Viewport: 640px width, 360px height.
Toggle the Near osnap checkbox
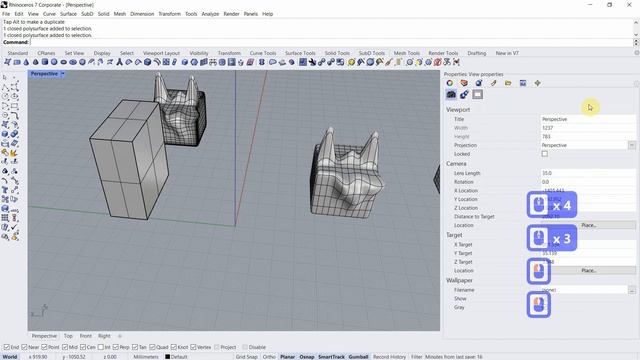(24, 347)
